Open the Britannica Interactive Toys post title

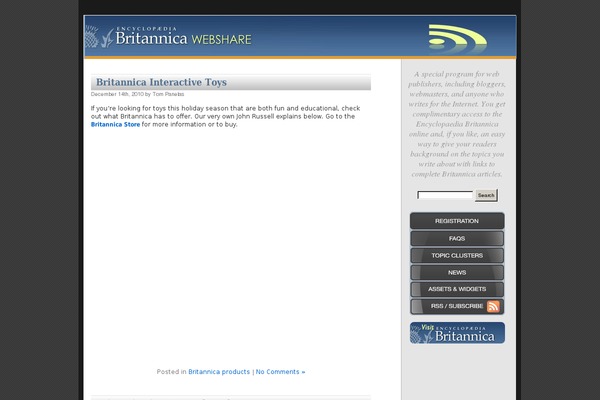pos(161,82)
